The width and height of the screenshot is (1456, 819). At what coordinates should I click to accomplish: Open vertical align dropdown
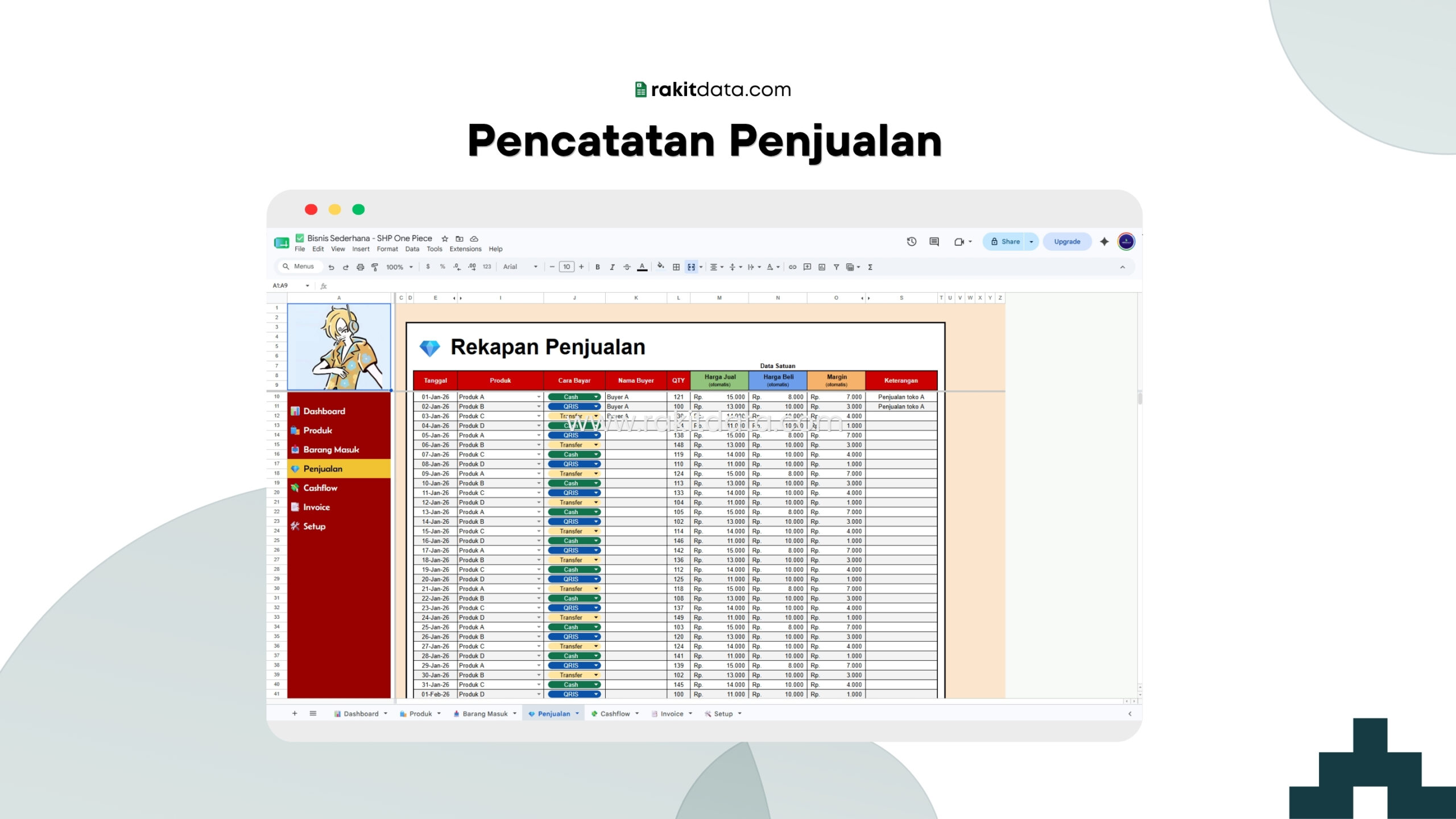pos(735,267)
